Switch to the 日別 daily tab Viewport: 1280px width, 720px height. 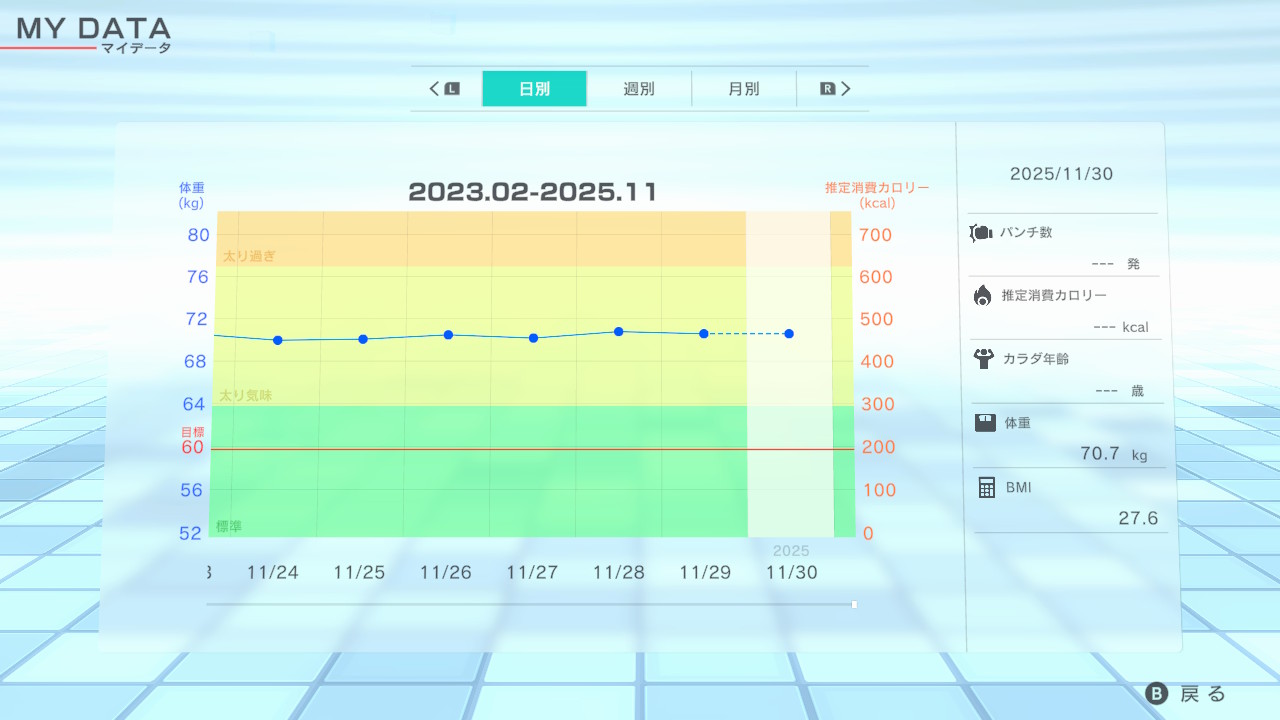534,89
